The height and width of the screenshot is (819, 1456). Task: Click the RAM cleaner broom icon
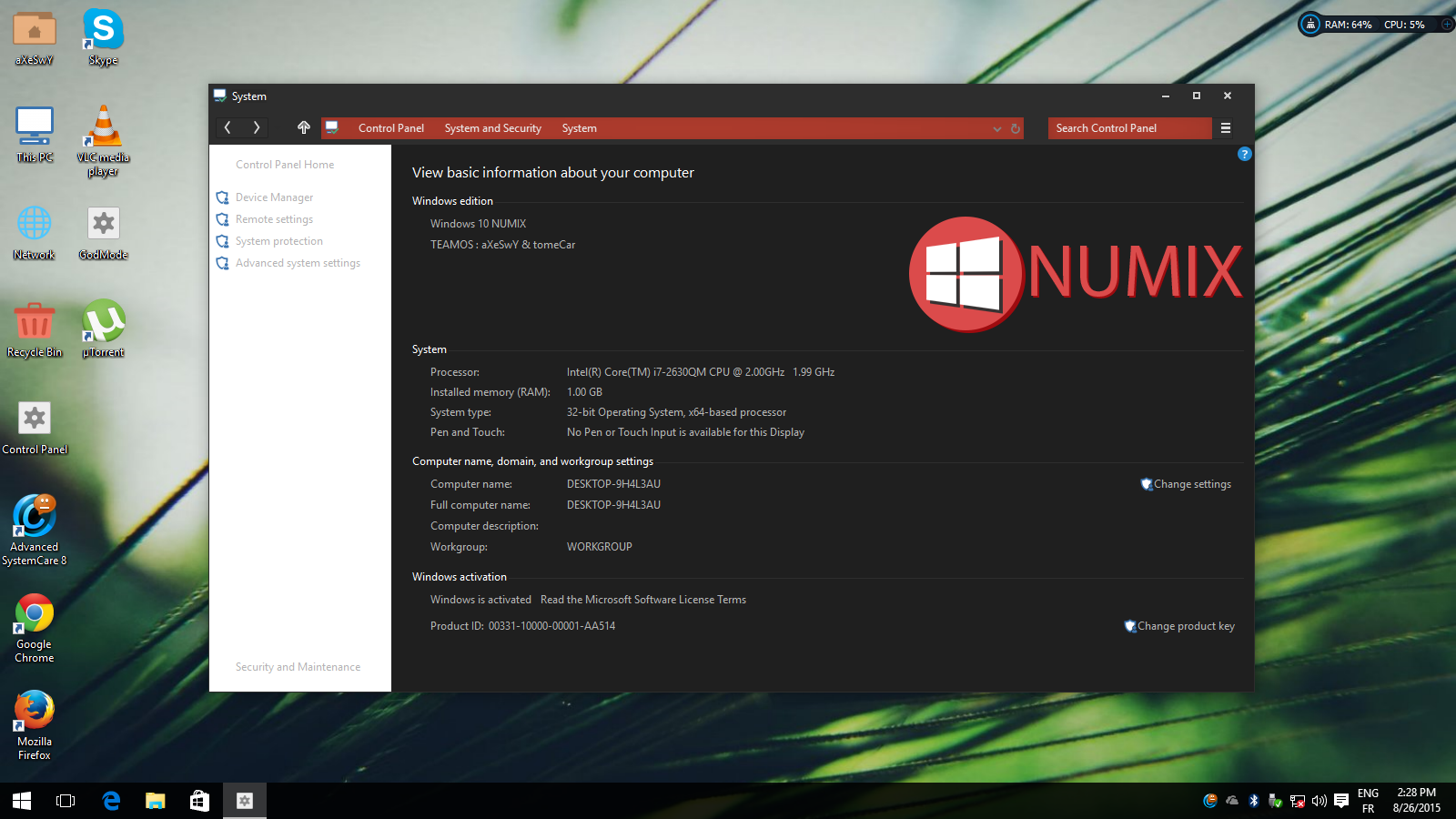(1310, 25)
